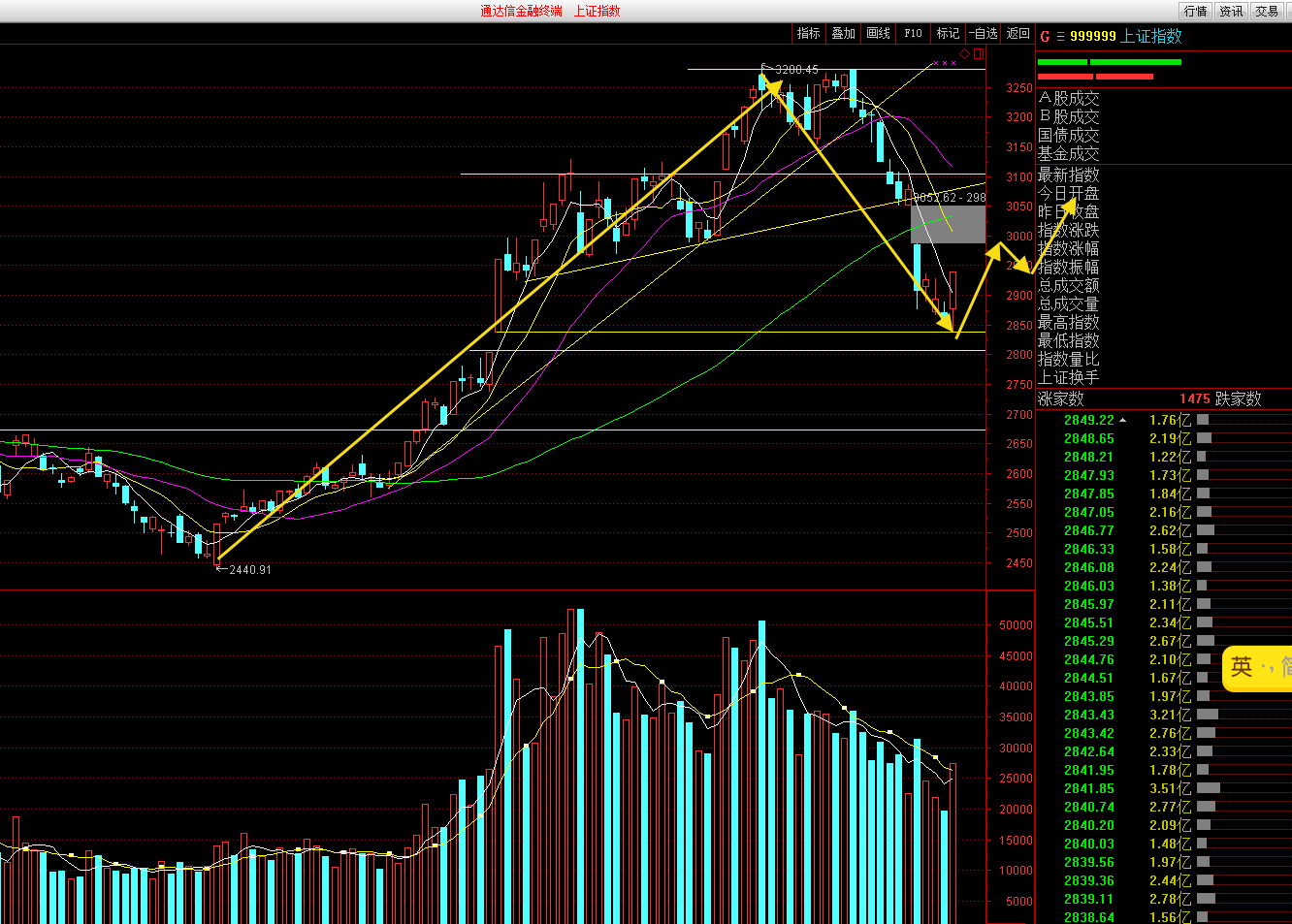The width and height of the screenshot is (1292, 924).
Task: Click the 跌家数 label
Action: 1239,398
